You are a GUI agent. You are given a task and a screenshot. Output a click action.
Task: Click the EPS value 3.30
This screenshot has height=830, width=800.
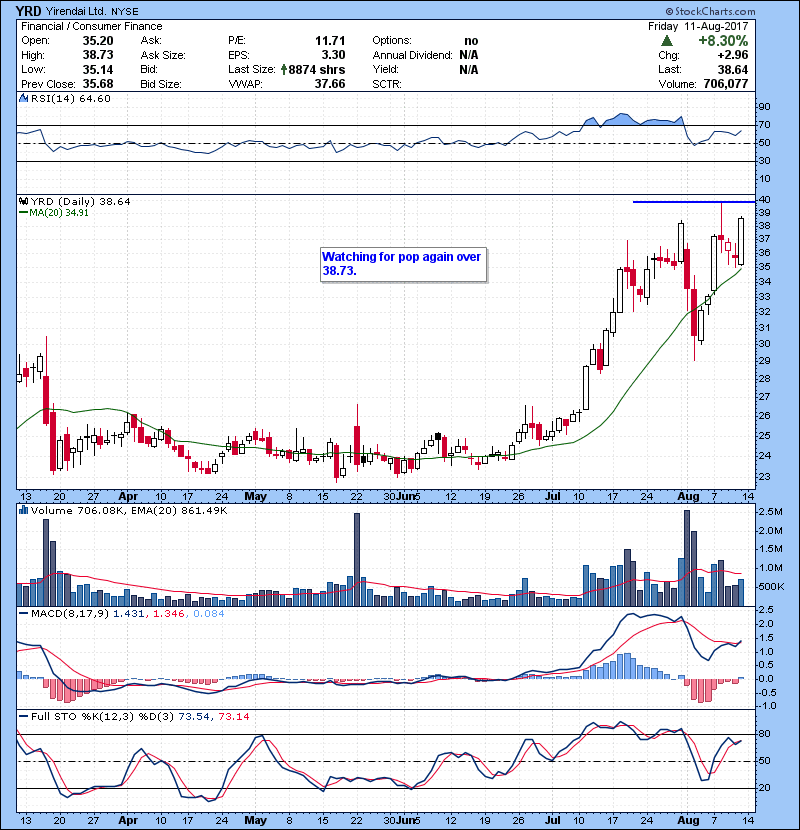[x=334, y=55]
